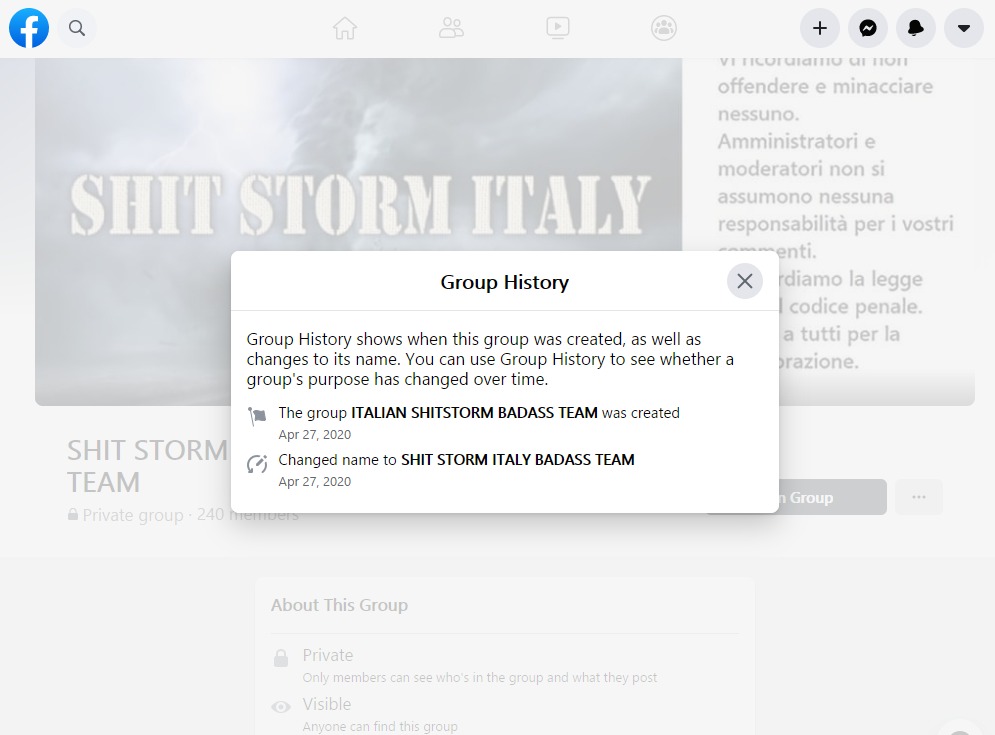The width and height of the screenshot is (995, 735).
Task: Close the Group History dialog
Action: click(745, 281)
